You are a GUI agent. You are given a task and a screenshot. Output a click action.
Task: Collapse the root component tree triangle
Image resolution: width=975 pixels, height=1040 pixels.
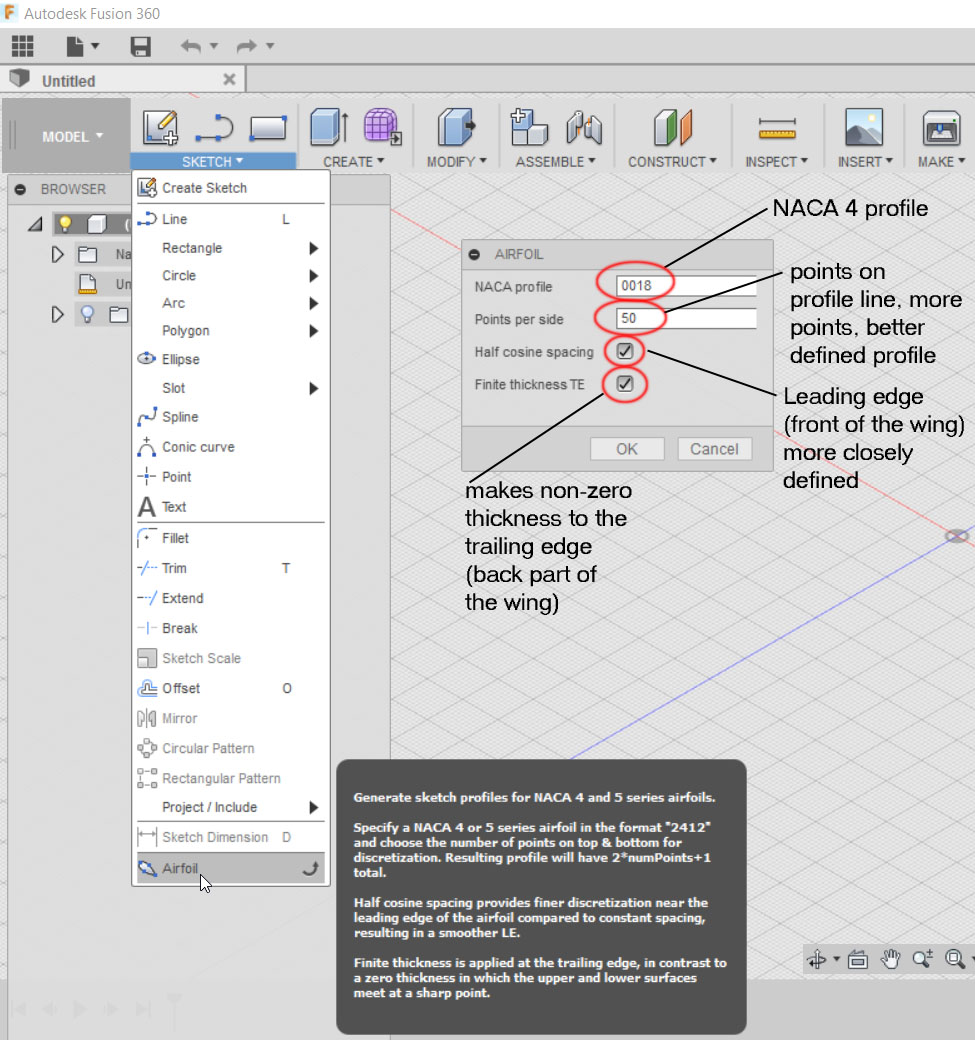(x=35, y=225)
